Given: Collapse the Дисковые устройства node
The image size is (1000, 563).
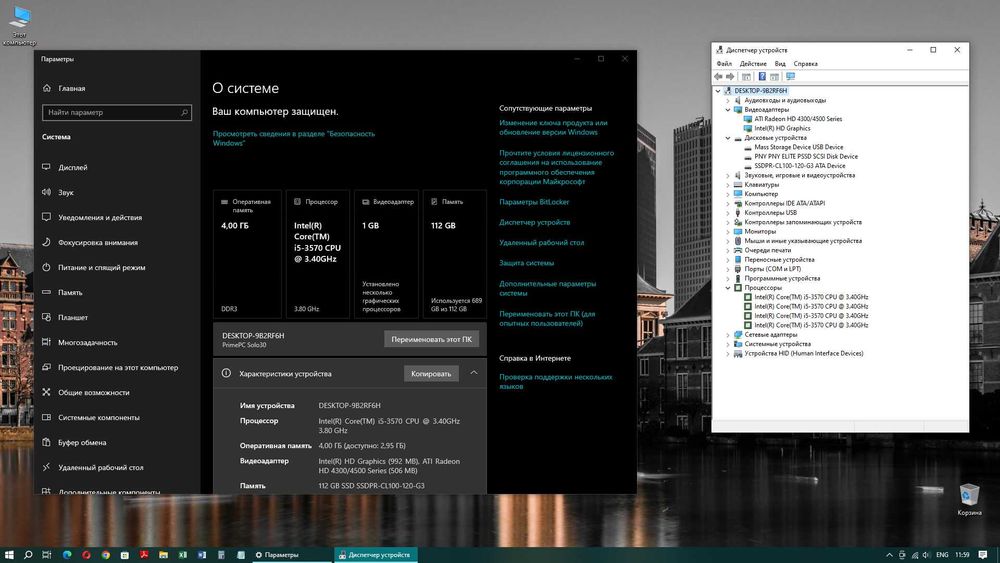Looking at the screenshot, I should click(728, 138).
